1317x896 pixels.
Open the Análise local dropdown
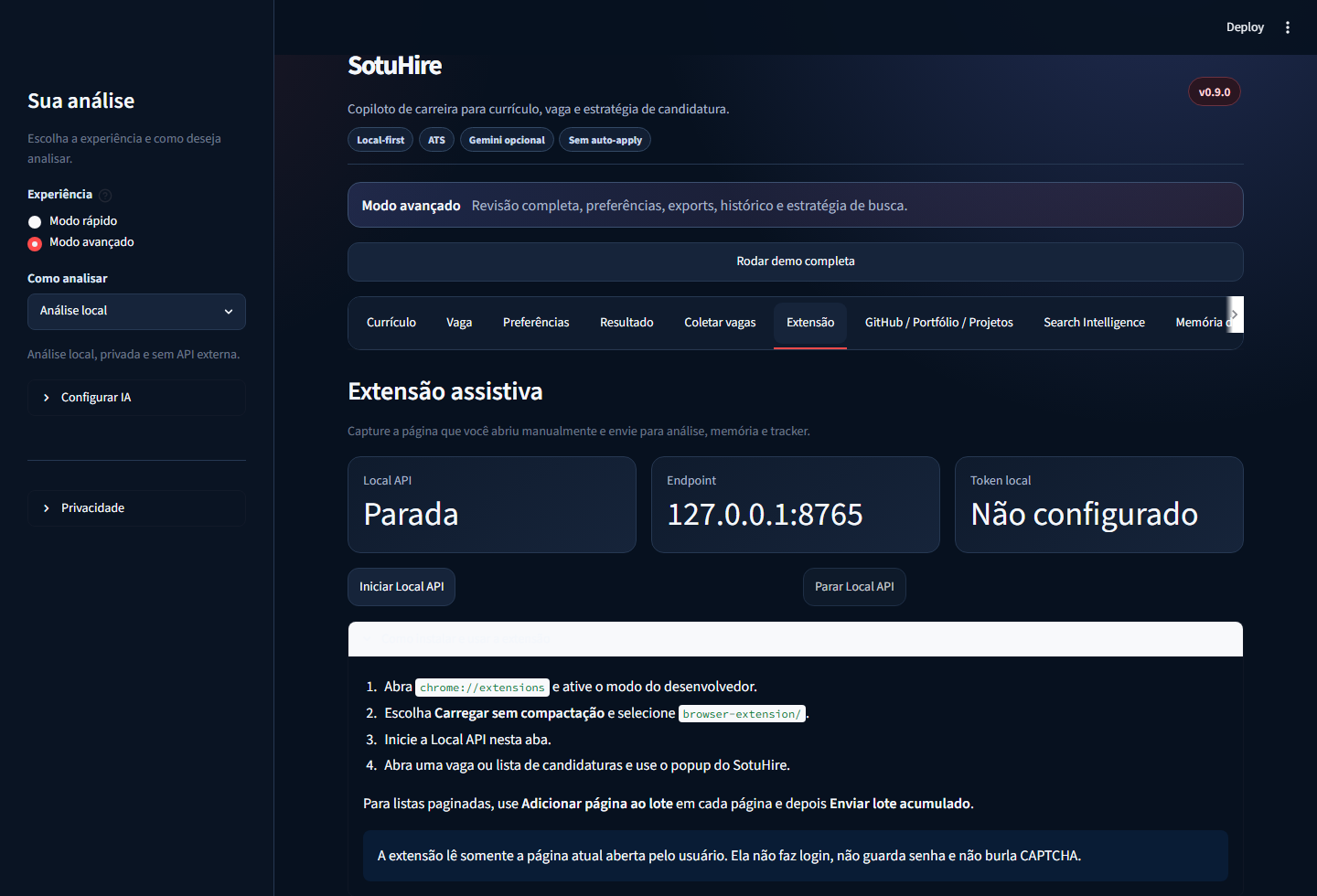(x=136, y=312)
